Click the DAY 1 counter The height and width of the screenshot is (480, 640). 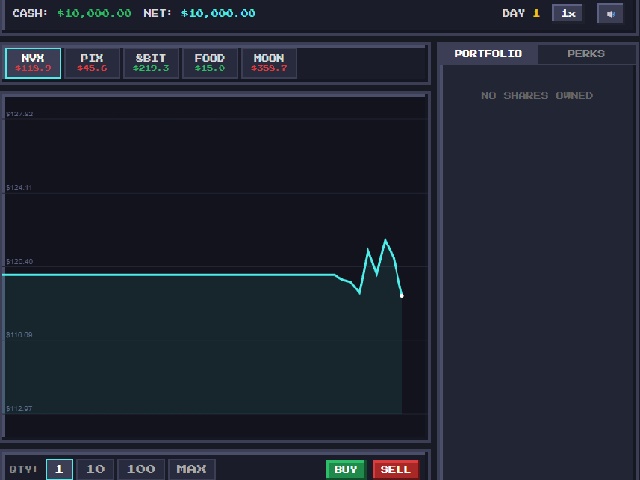[x=521, y=13]
